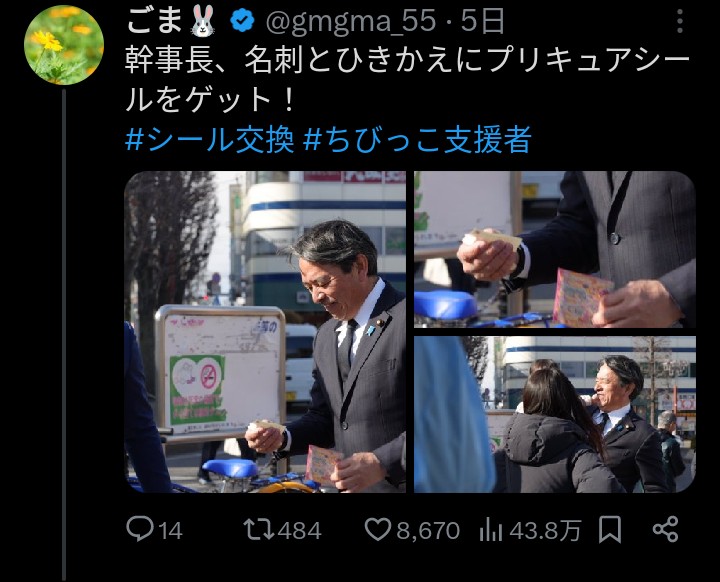
Task: Like the tweet with heart icon
Action: 377,529
